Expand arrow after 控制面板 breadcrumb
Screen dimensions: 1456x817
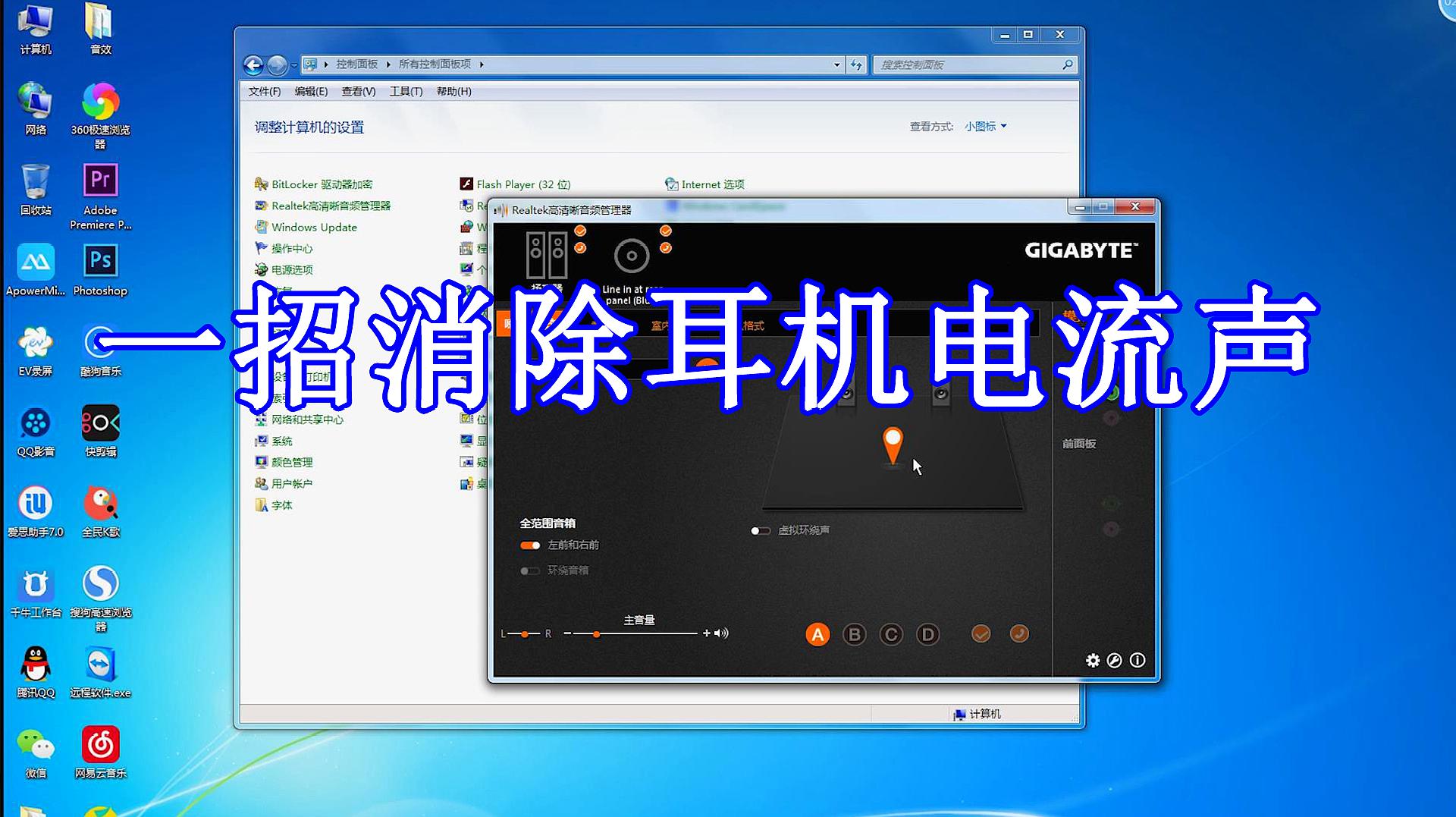[x=388, y=64]
